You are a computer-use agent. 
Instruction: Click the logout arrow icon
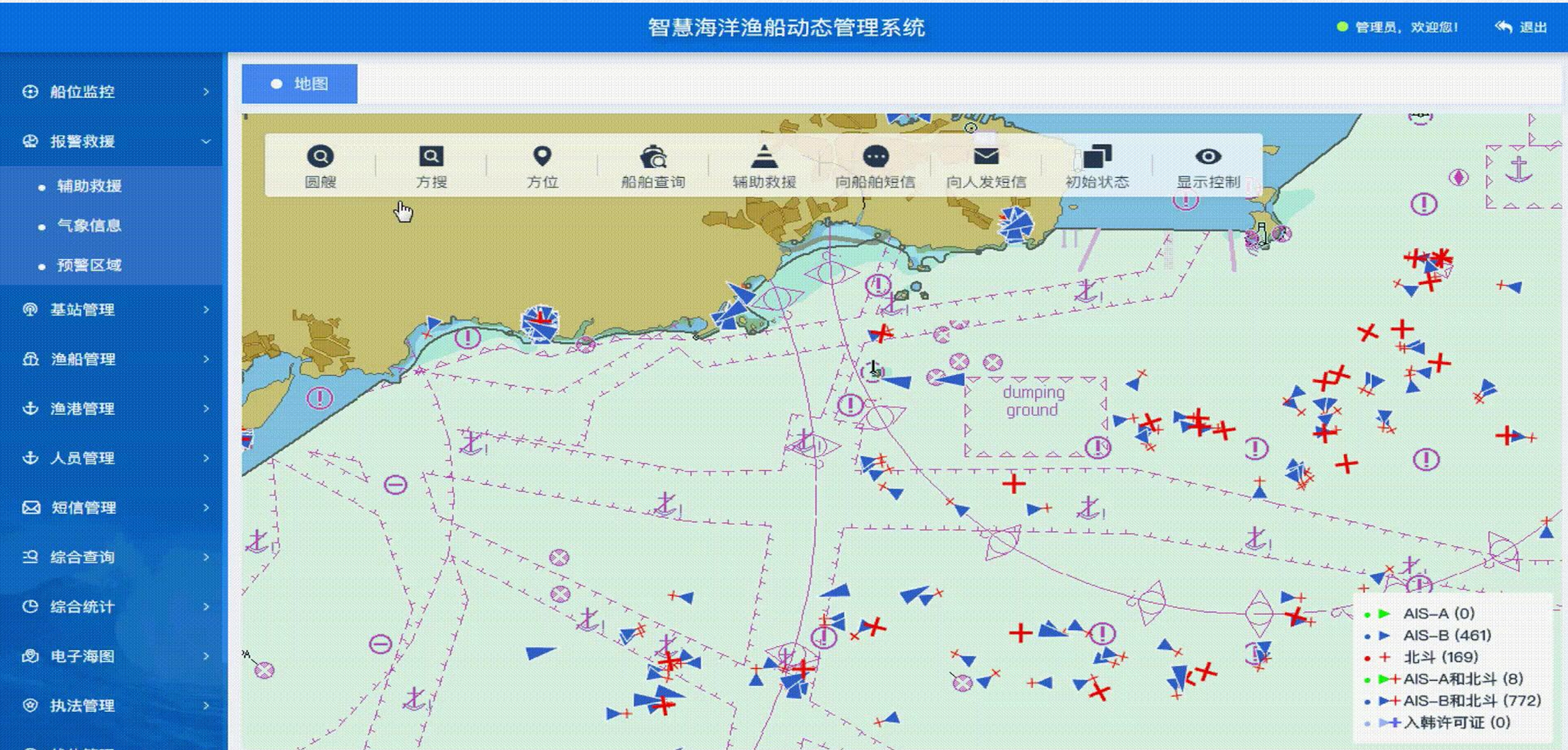(1503, 27)
